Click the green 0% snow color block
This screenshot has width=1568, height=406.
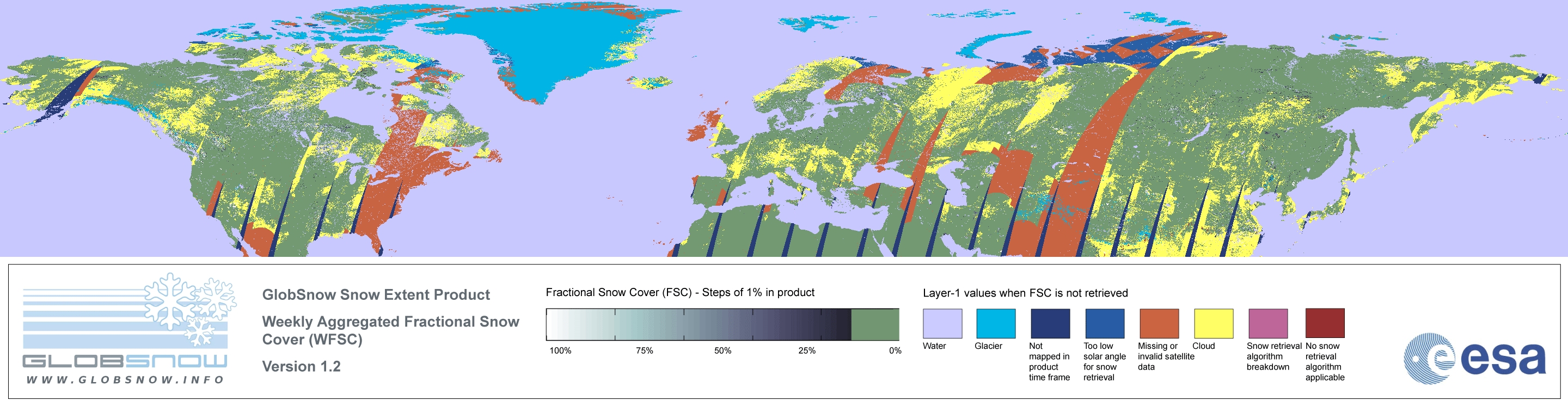(875, 324)
